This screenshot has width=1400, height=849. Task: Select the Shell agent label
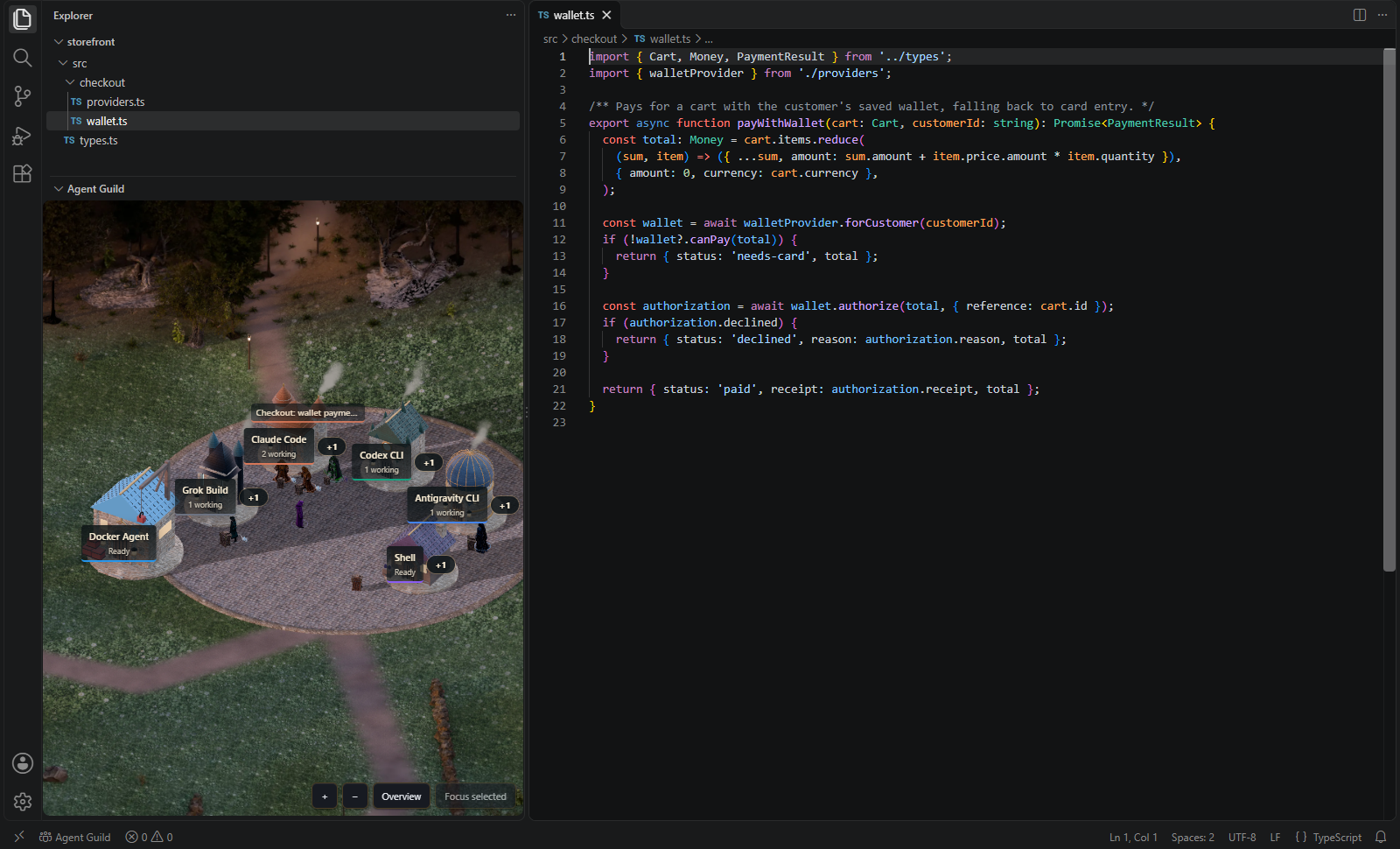click(x=405, y=564)
